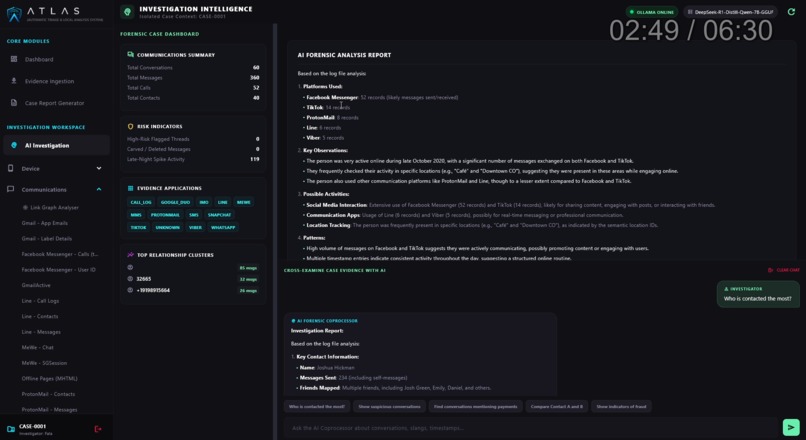Open Case Report Generator

tap(54, 103)
